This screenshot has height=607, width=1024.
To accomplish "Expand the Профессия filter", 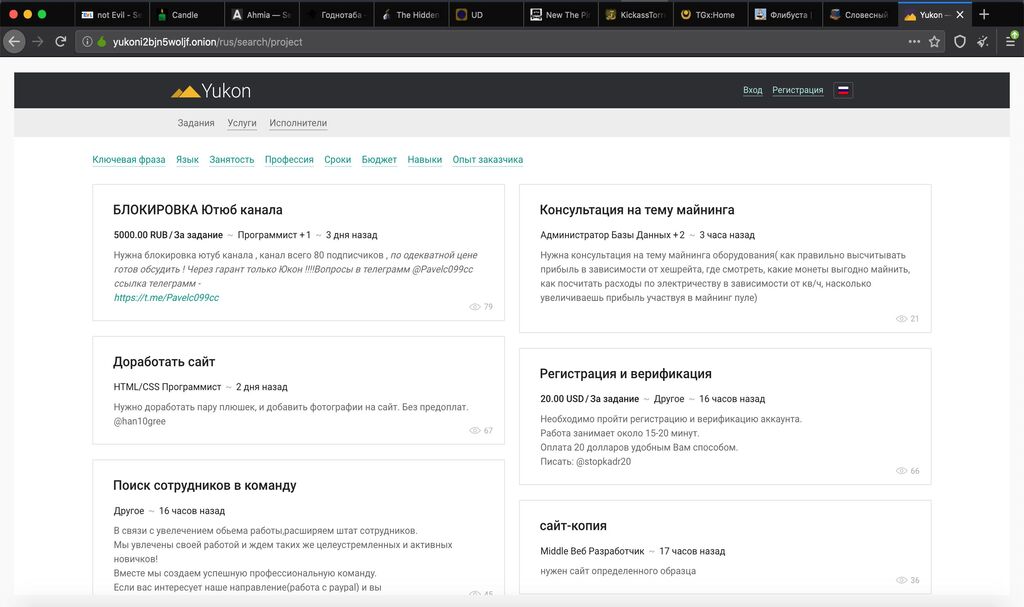I will tap(289, 160).
